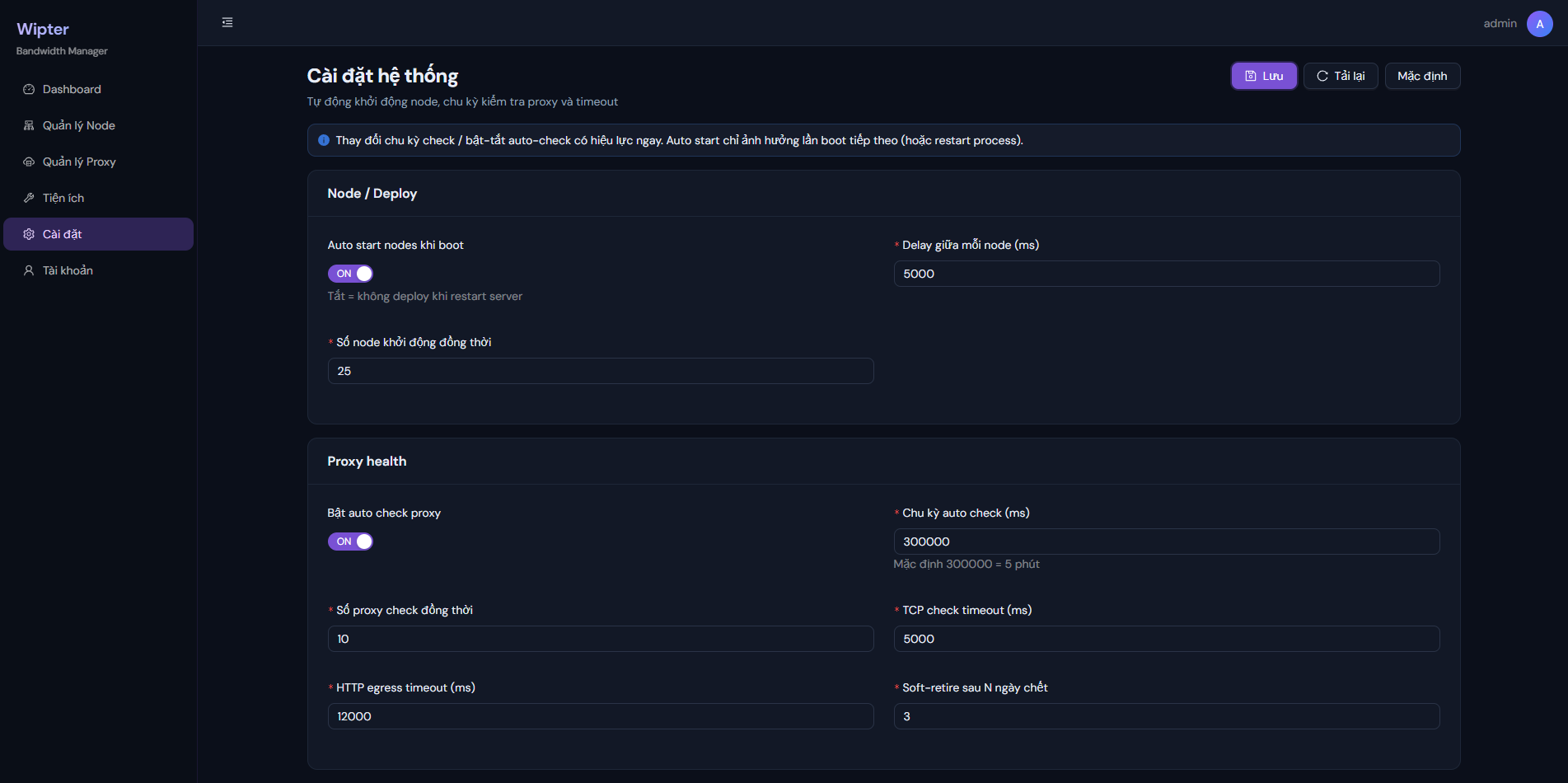
Task: Click the info icon in the alert banner
Action: tap(324, 140)
